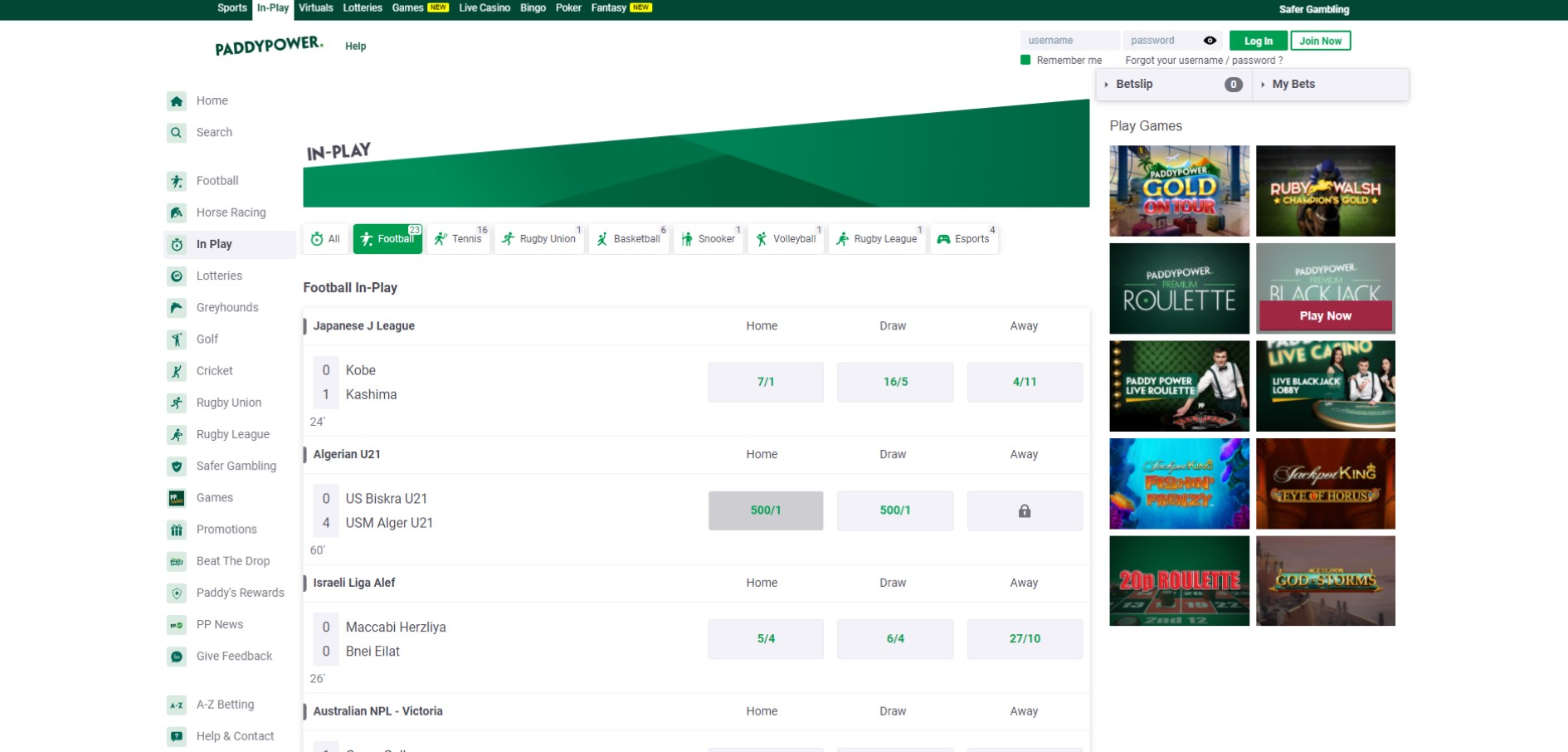
Task: Expand the Betslip panel
Action: click(x=1173, y=84)
